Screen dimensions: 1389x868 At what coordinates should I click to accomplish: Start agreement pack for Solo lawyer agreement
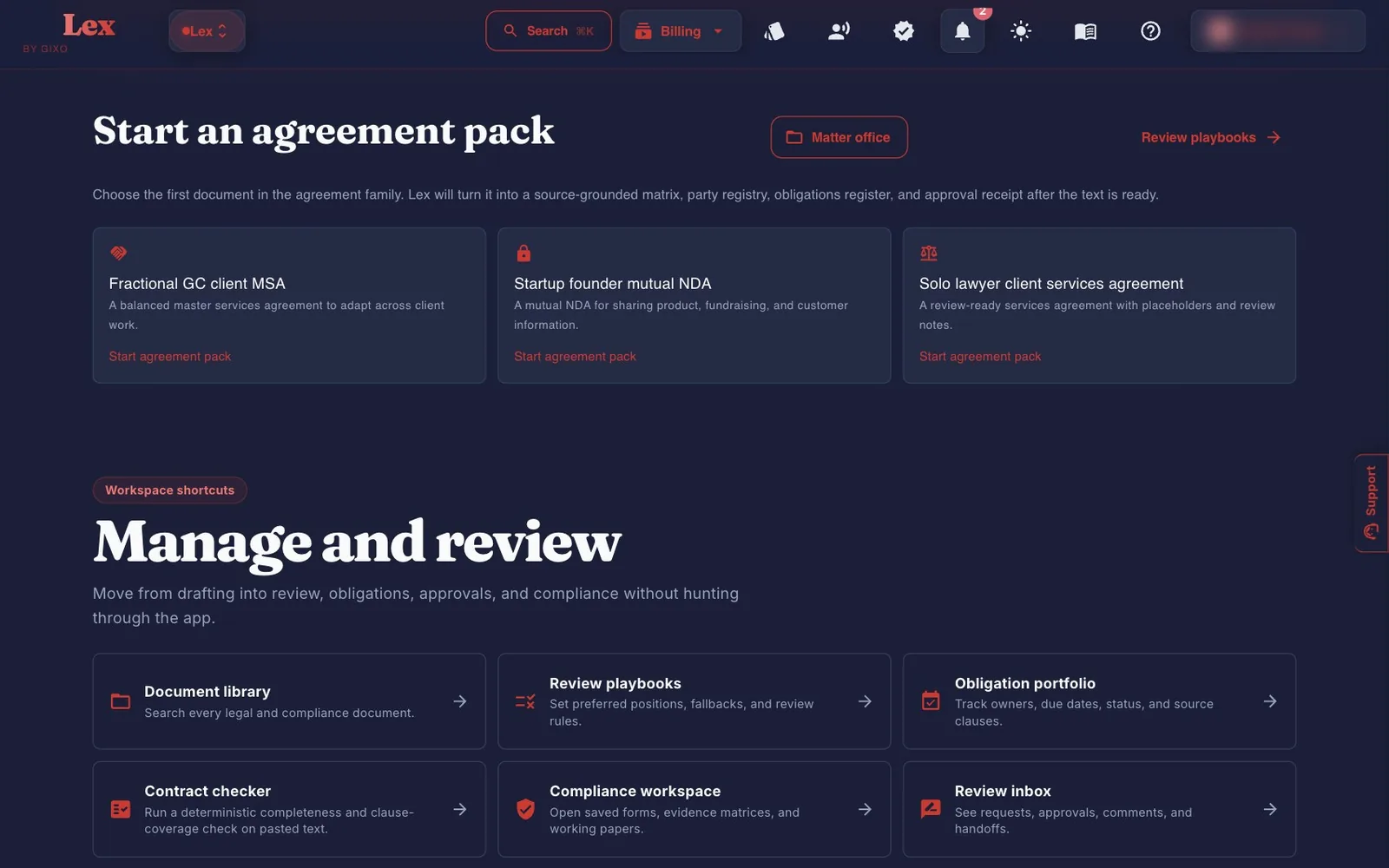point(980,356)
